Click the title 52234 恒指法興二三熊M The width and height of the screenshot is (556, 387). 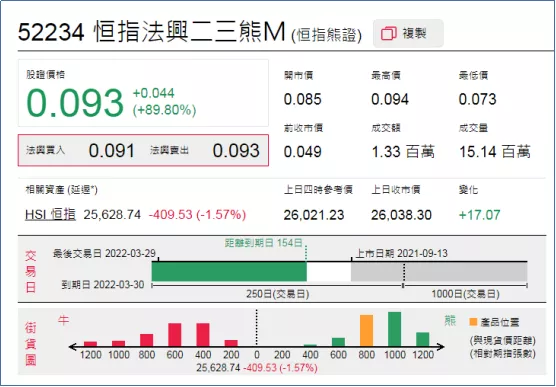tap(152, 32)
